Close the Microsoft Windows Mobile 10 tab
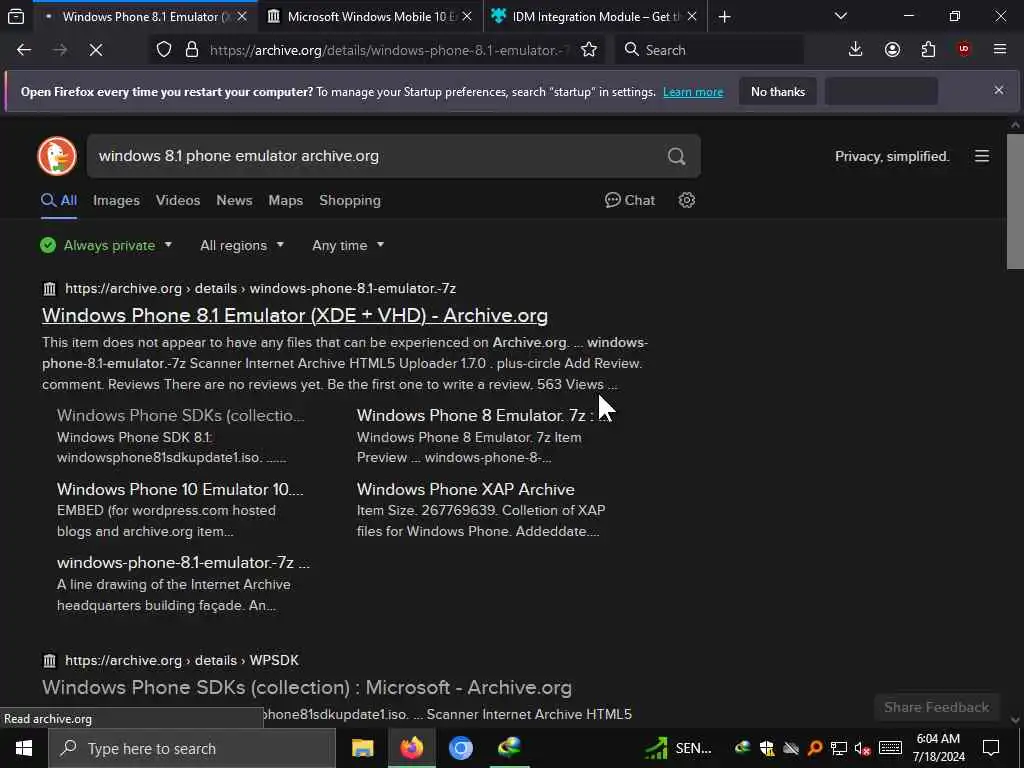Screen dimensions: 1024x768 point(467,17)
